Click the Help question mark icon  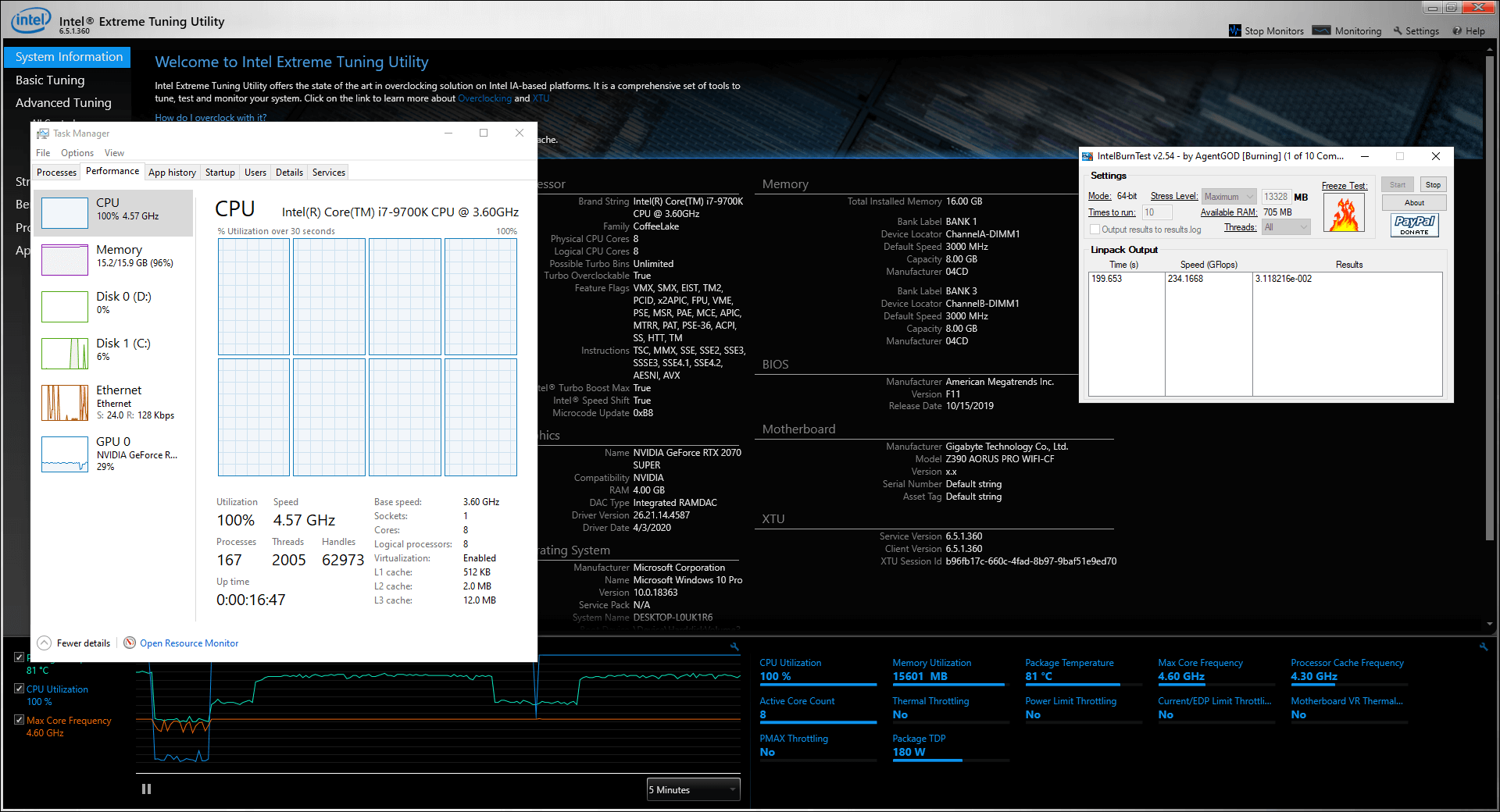pyautogui.click(x=1457, y=30)
